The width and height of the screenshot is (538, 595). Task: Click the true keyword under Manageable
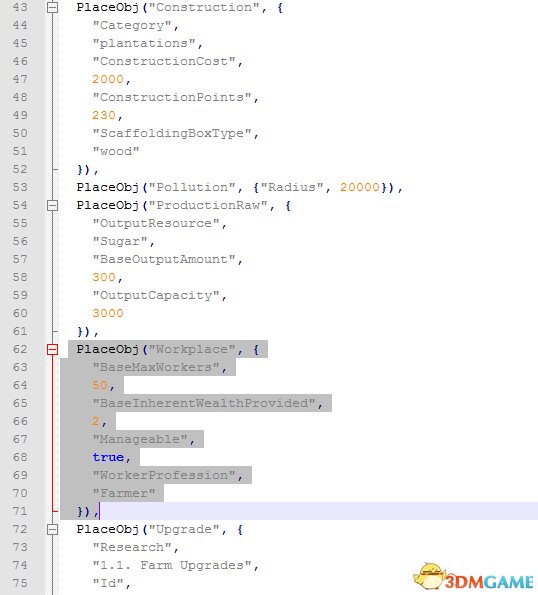pos(108,457)
